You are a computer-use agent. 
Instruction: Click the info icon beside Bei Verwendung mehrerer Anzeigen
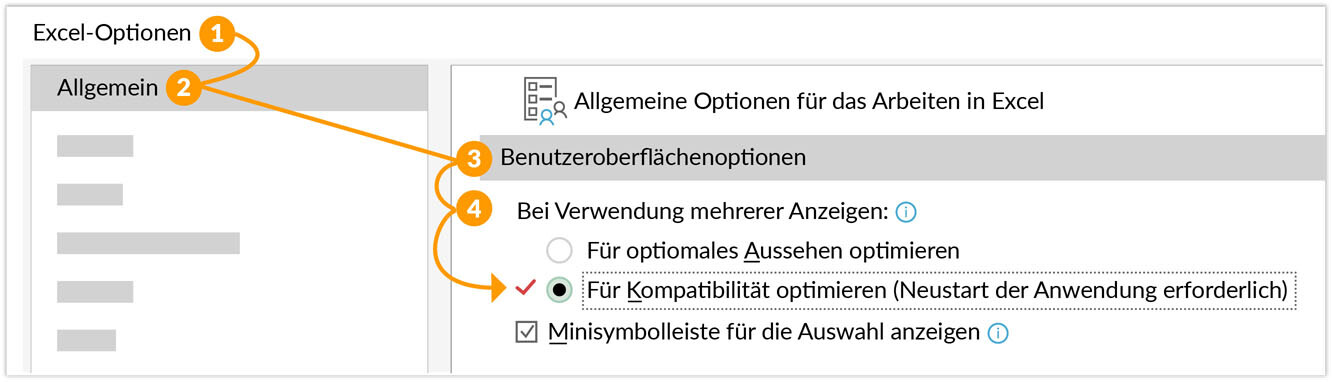coord(907,212)
